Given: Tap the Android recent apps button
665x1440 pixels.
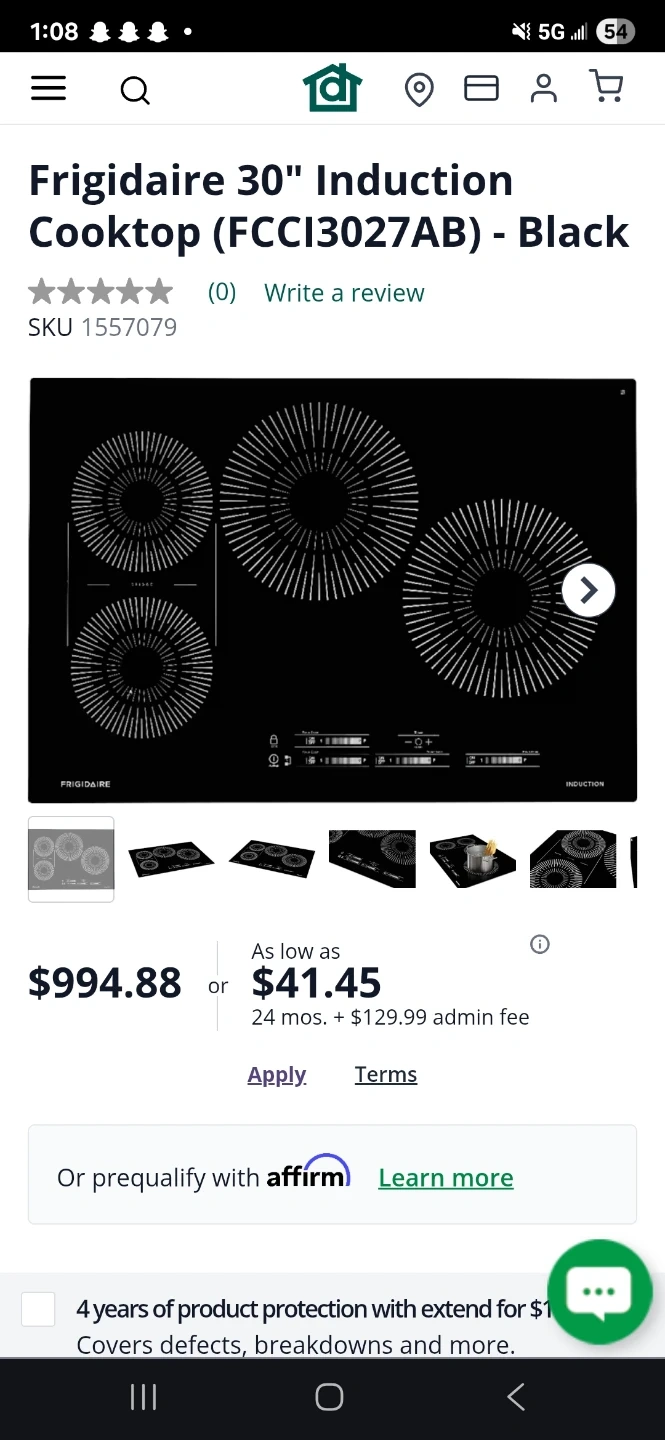Looking at the screenshot, I should tap(144, 1397).
